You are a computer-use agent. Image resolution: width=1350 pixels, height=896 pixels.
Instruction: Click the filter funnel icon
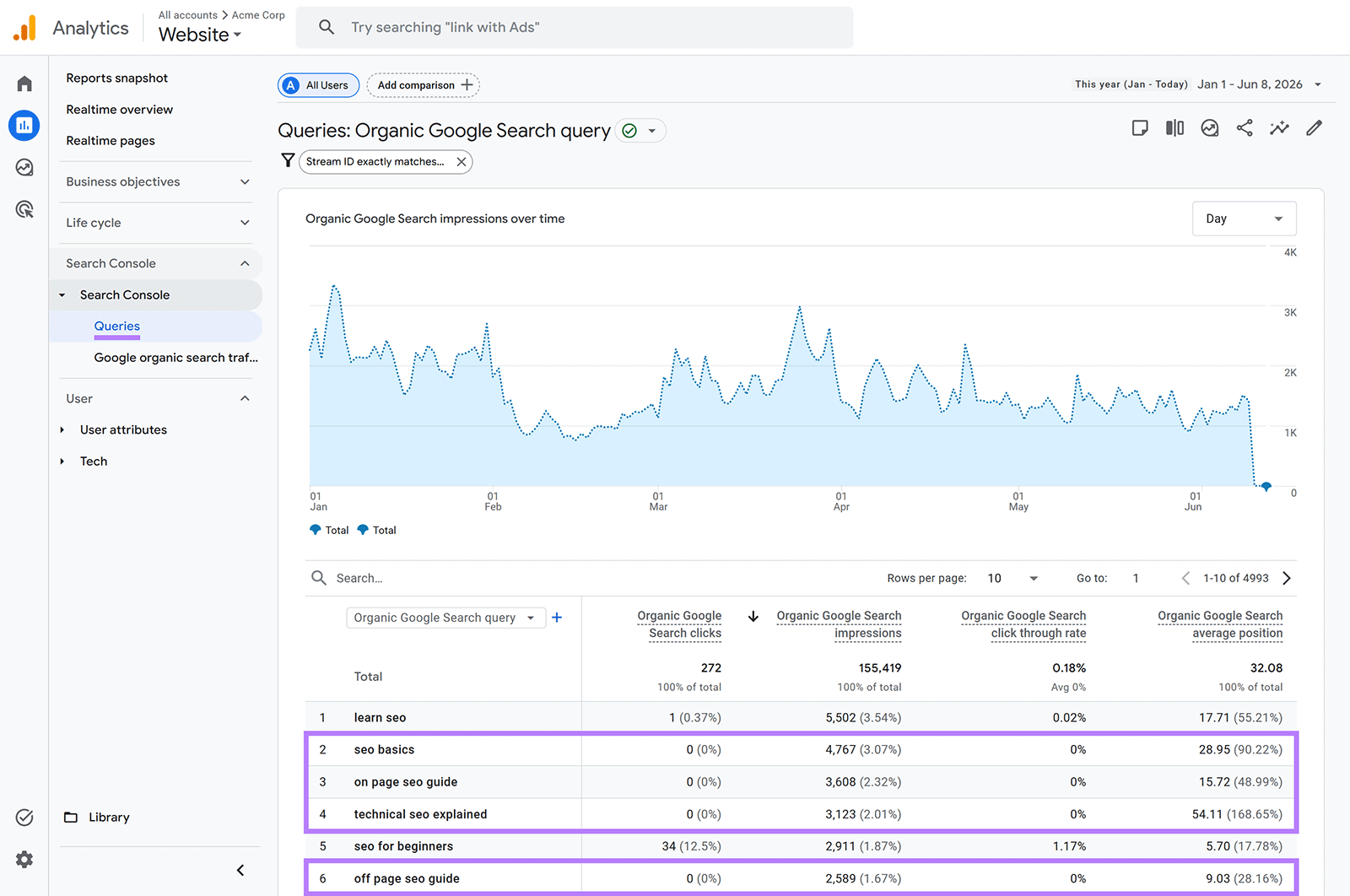[288, 160]
